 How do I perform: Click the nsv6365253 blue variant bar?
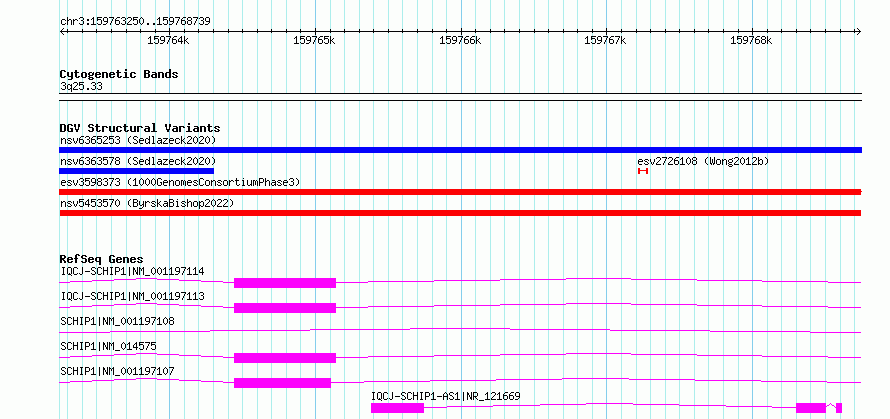460,150
